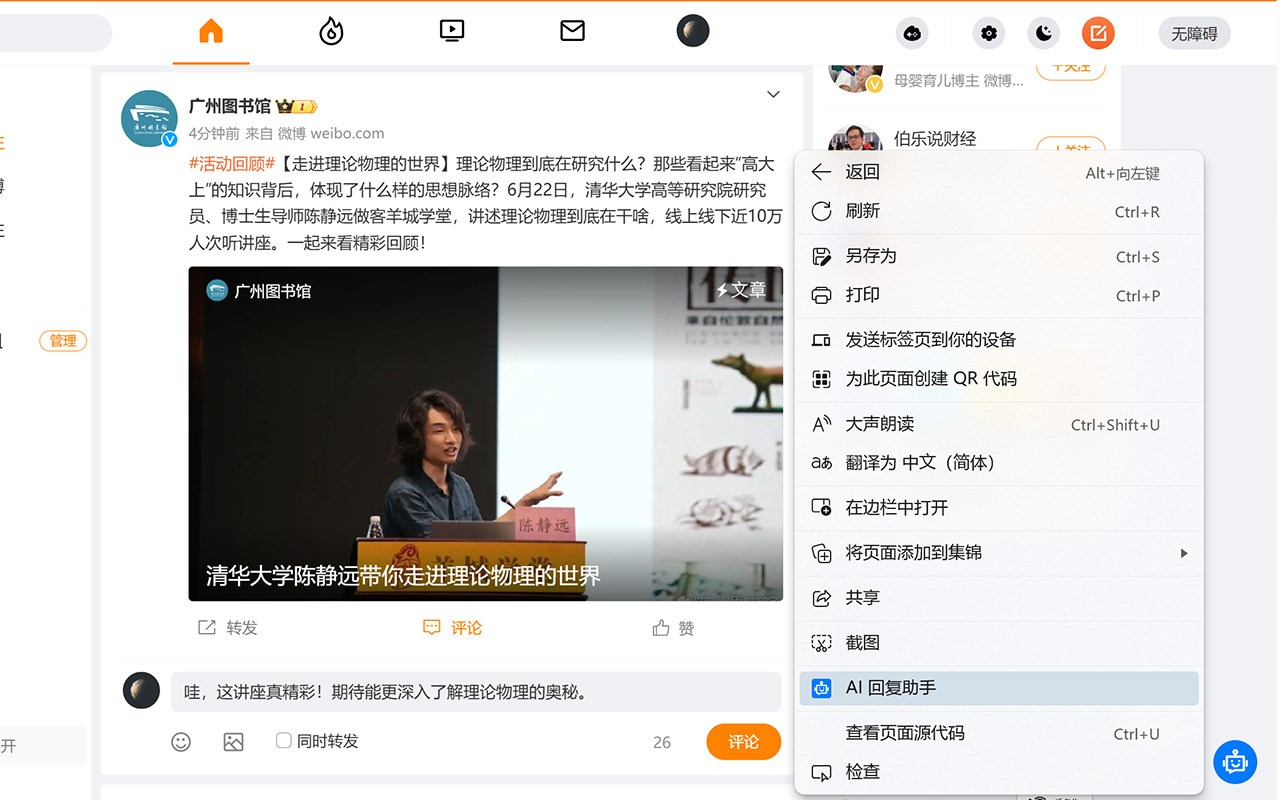Open the profile avatar in the top bar
This screenshot has width=1280, height=800.
[x=693, y=31]
